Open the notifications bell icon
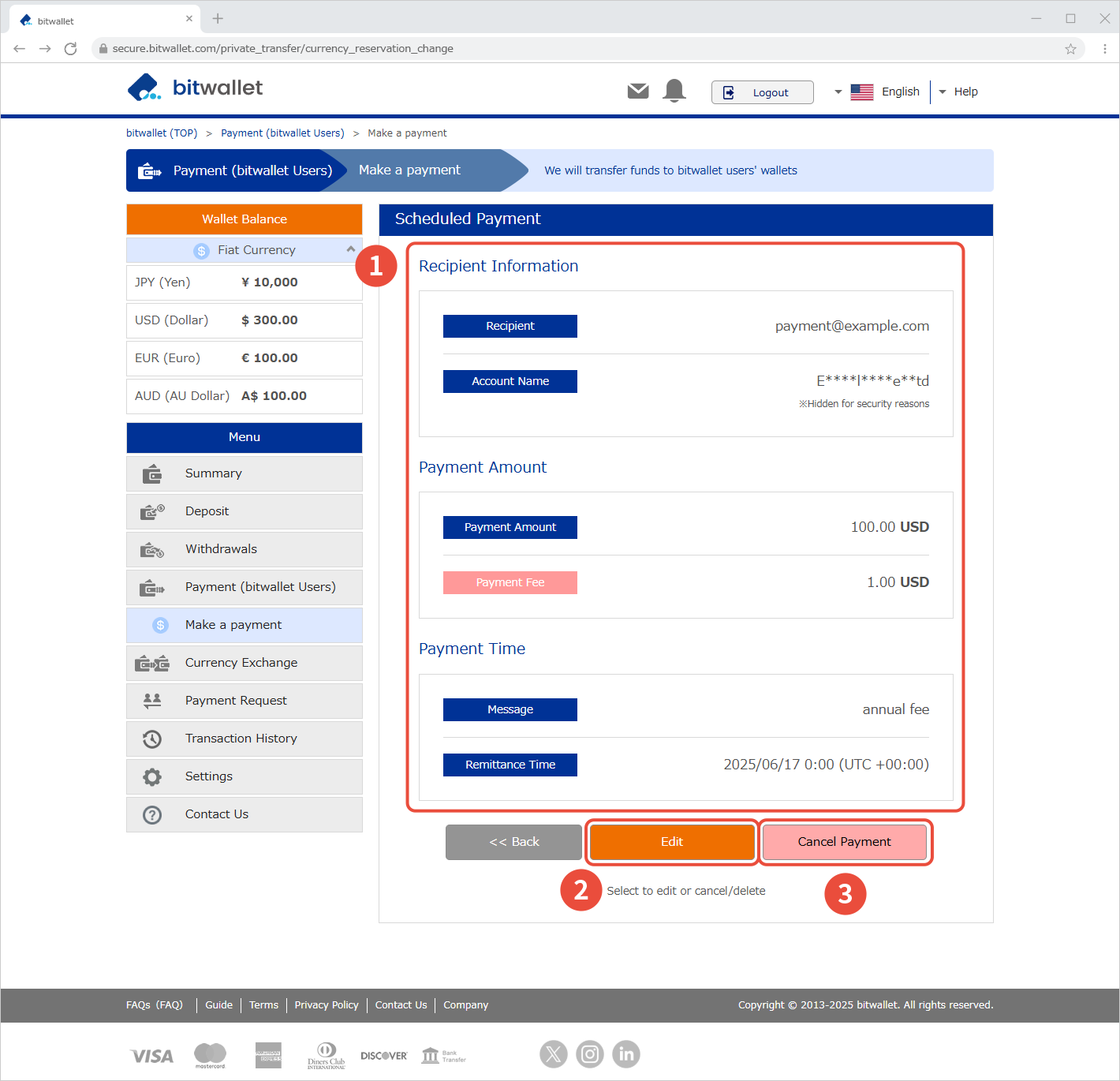The width and height of the screenshot is (1120, 1081). coord(674,91)
